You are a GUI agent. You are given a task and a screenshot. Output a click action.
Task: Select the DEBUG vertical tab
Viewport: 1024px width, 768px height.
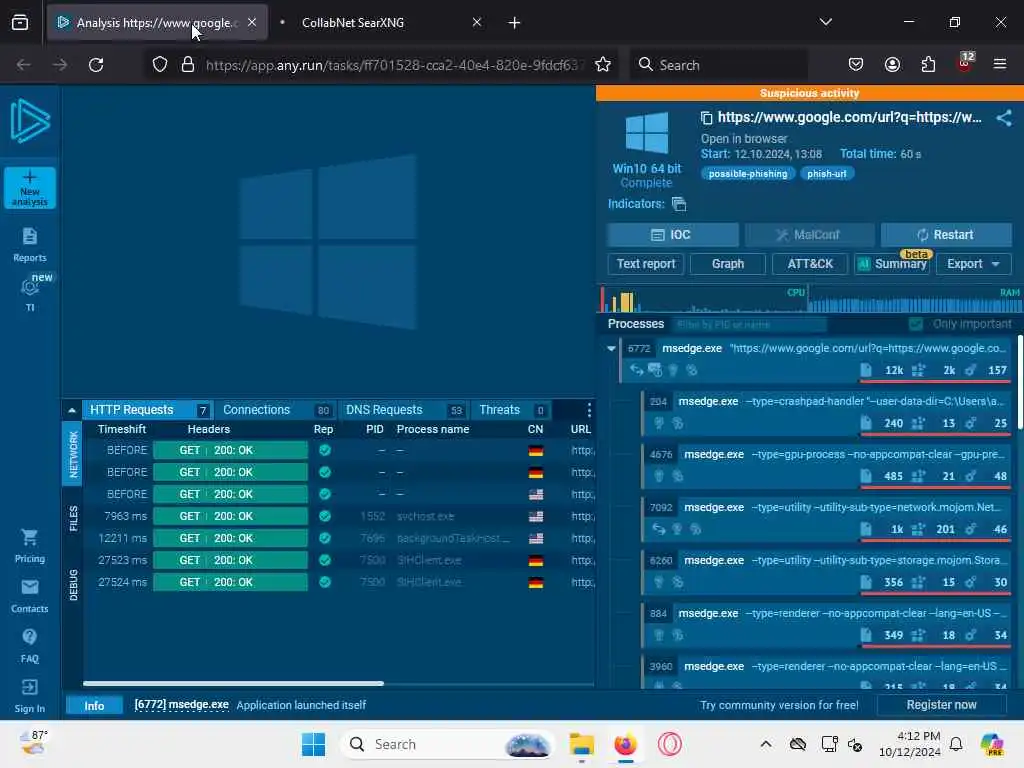click(x=72, y=584)
